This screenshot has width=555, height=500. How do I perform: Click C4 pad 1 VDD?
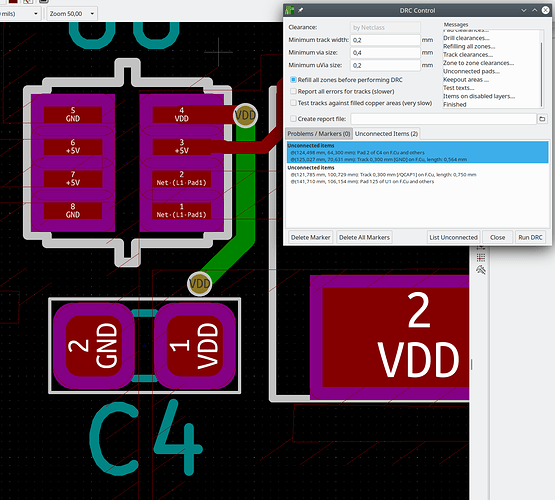coord(195,346)
